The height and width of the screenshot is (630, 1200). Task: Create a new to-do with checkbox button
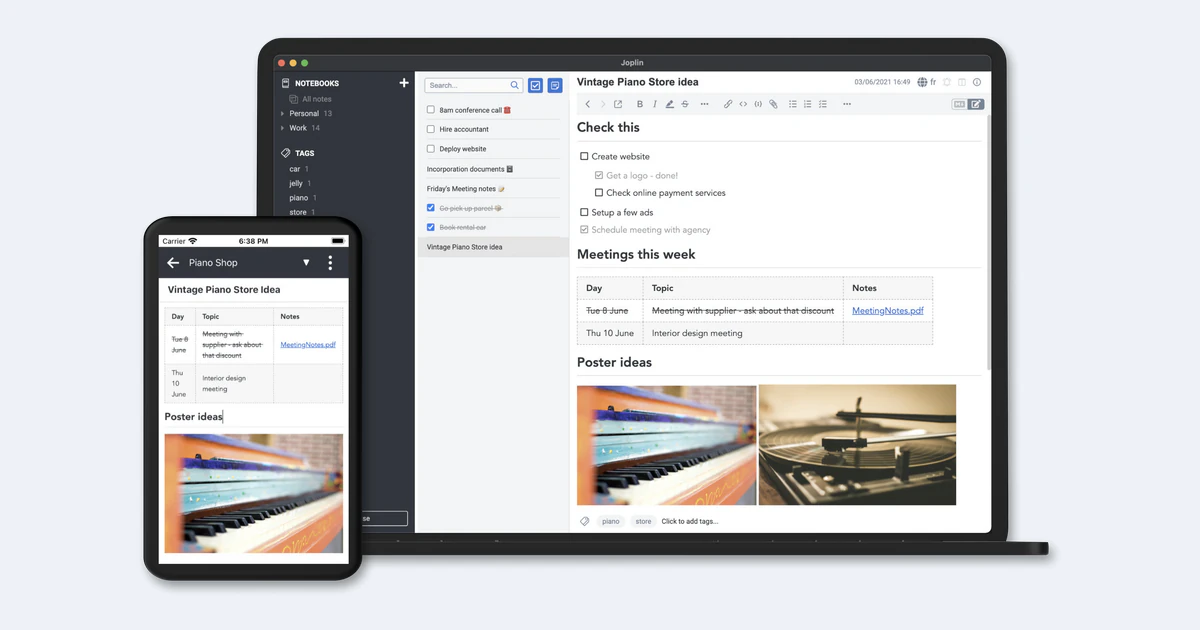(x=535, y=86)
